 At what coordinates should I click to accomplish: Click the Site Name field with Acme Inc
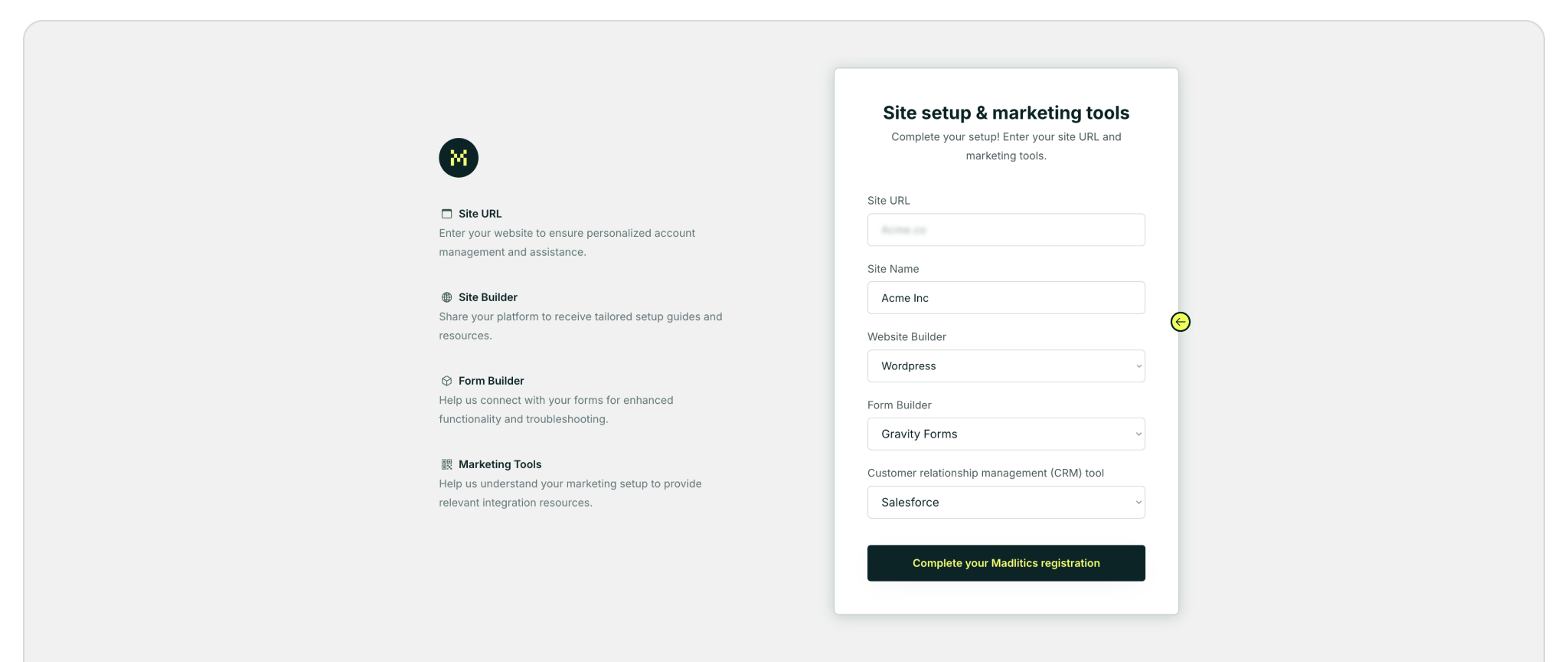[1006, 298]
